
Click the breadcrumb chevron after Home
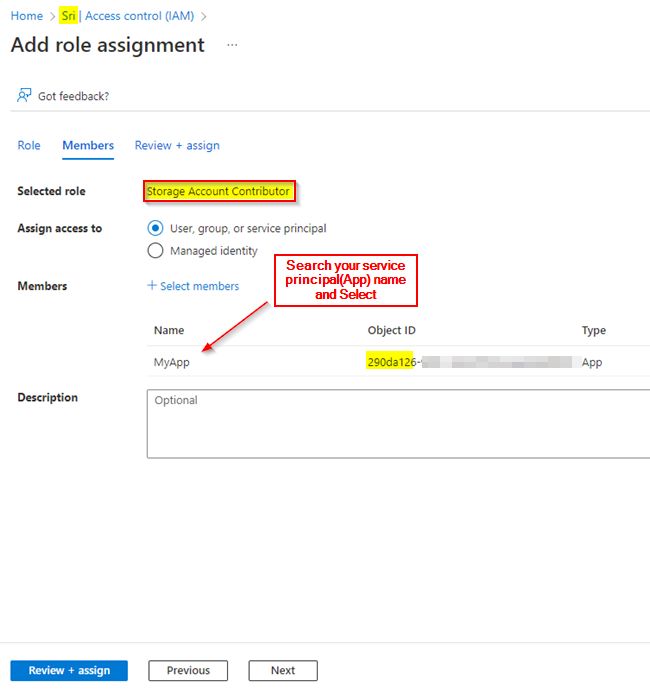[x=52, y=16]
